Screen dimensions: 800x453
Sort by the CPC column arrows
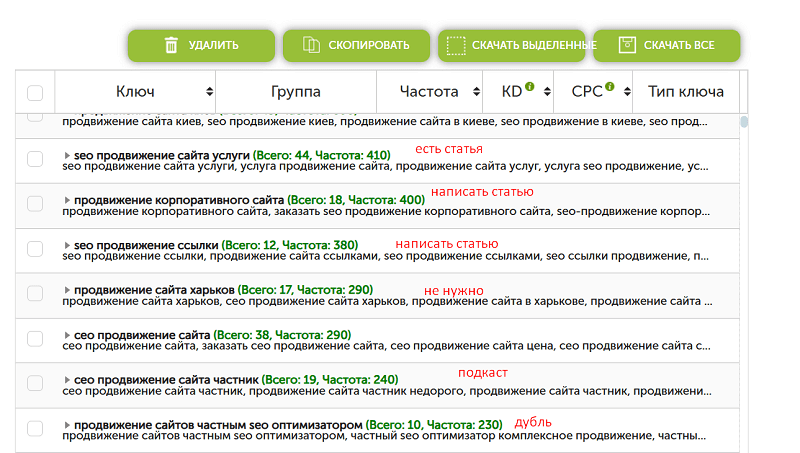tap(627, 92)
